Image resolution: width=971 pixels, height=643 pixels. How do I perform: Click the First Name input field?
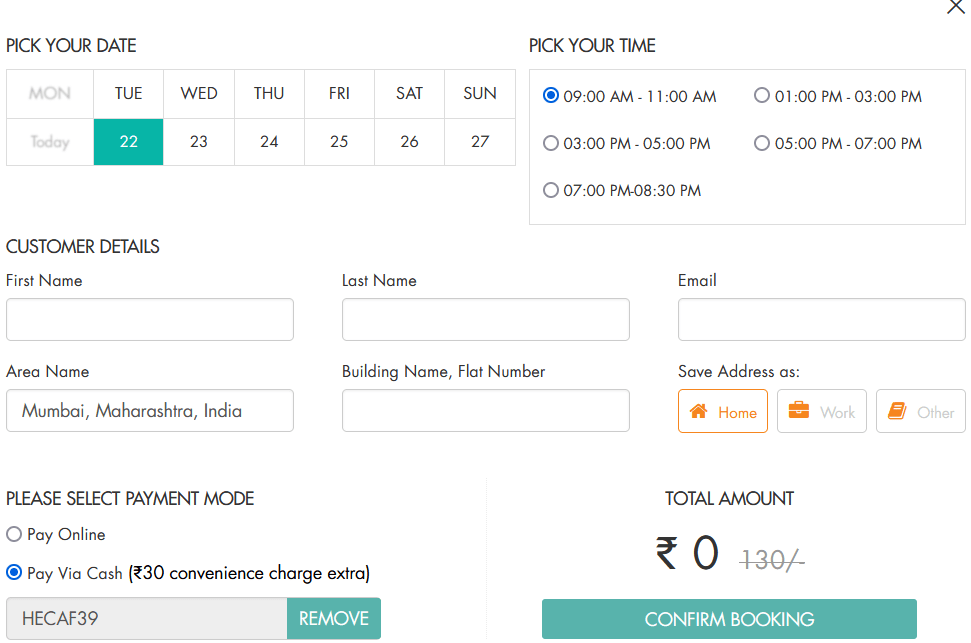pos(150,319)
